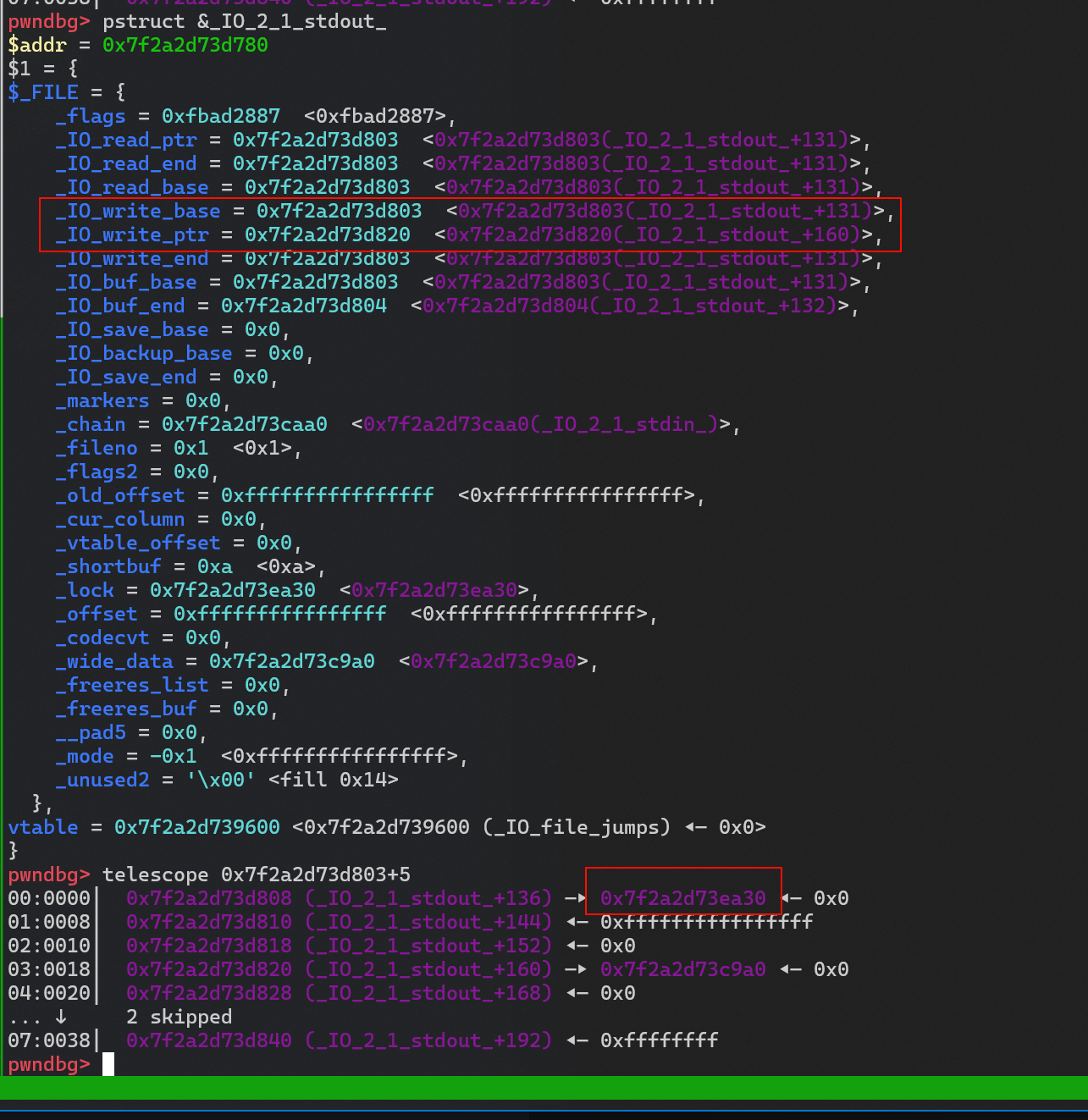Click the _old_offset field name
The width and height of the screenshot is (1088, 1120).
click(x=120, y=495)
